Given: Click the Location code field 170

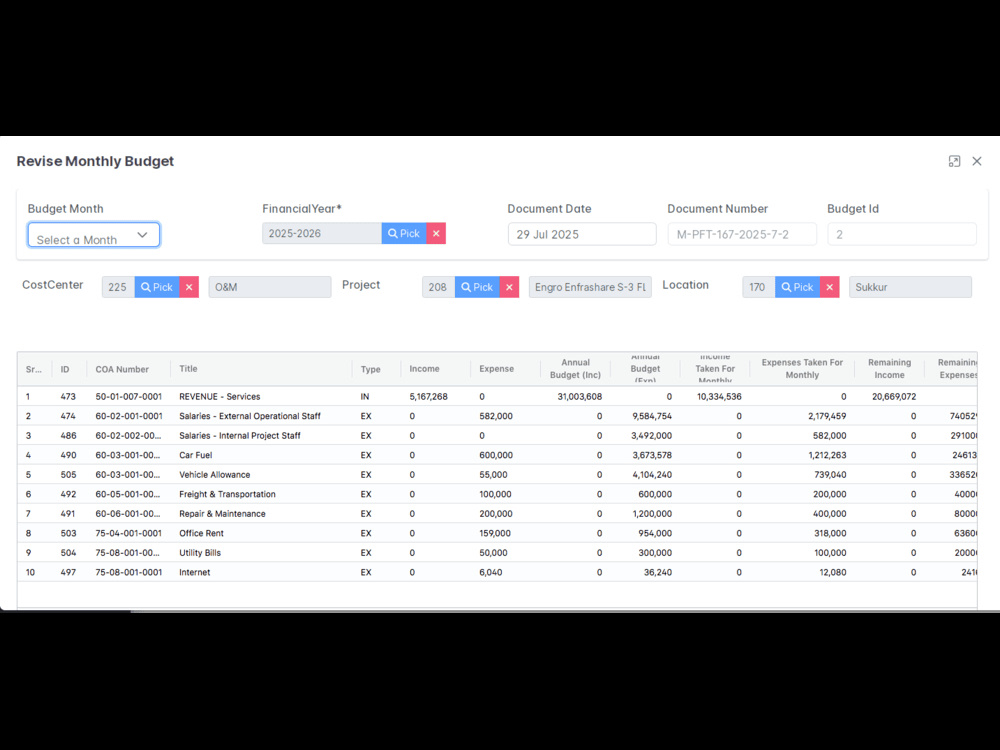Looking at the screenshot, I should click(x=758, y=287).
